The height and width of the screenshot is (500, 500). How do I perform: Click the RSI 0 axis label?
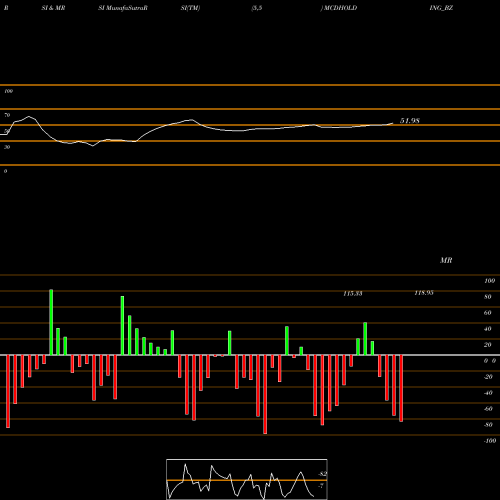5,171
